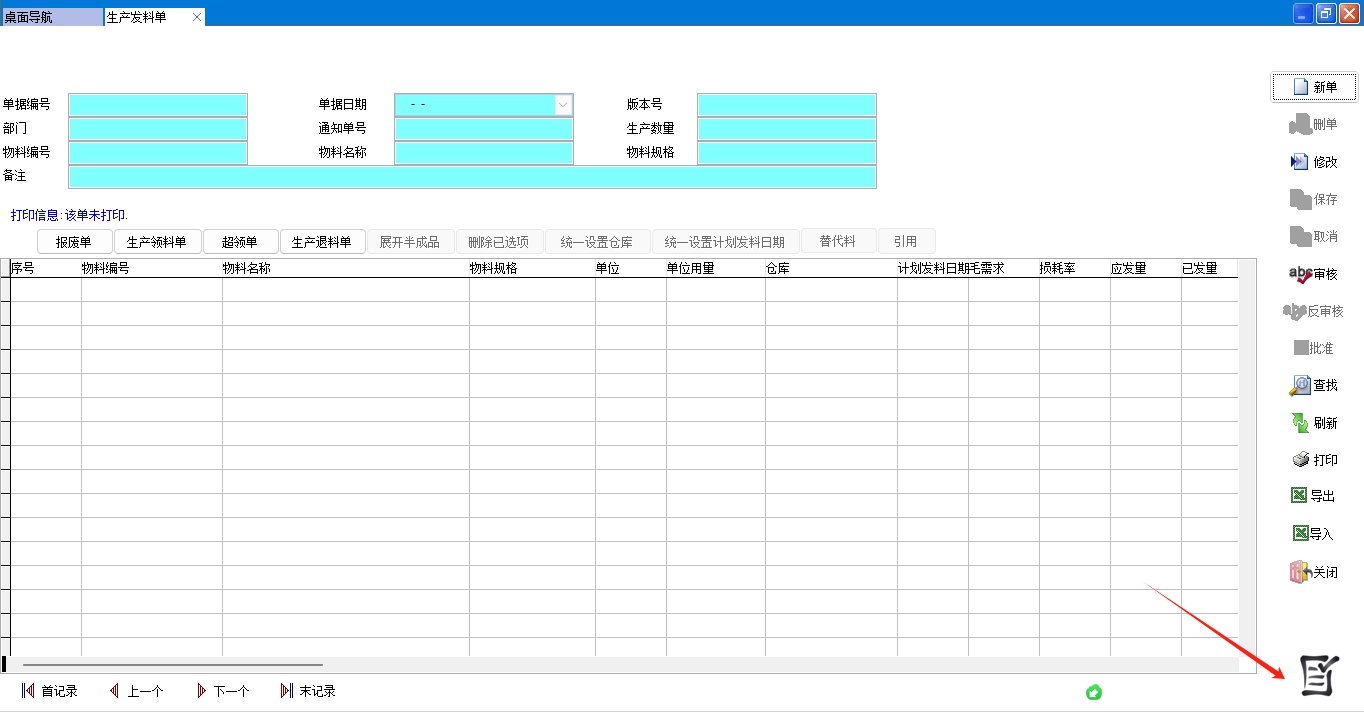Open 查找 (search) with magnifier icon
Image resolution: width=1364 pixels, height=712 pixels.
(1299, 386)
